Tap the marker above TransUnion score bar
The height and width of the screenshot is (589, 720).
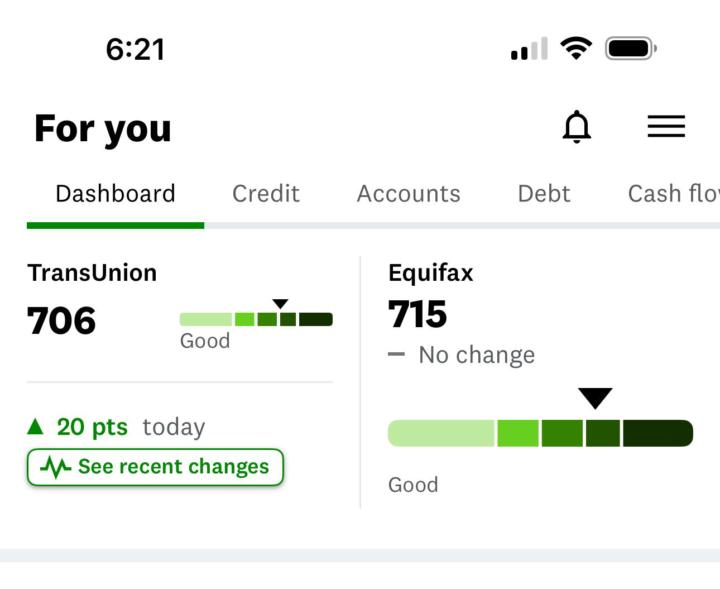coord(280,304)
